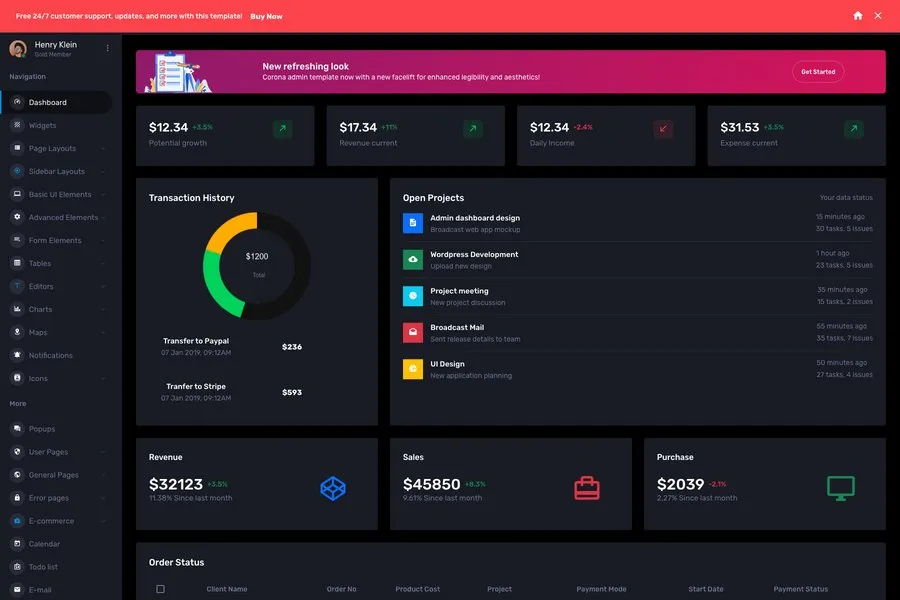Click the red arrow icon for Daily Income

[663, 129]
